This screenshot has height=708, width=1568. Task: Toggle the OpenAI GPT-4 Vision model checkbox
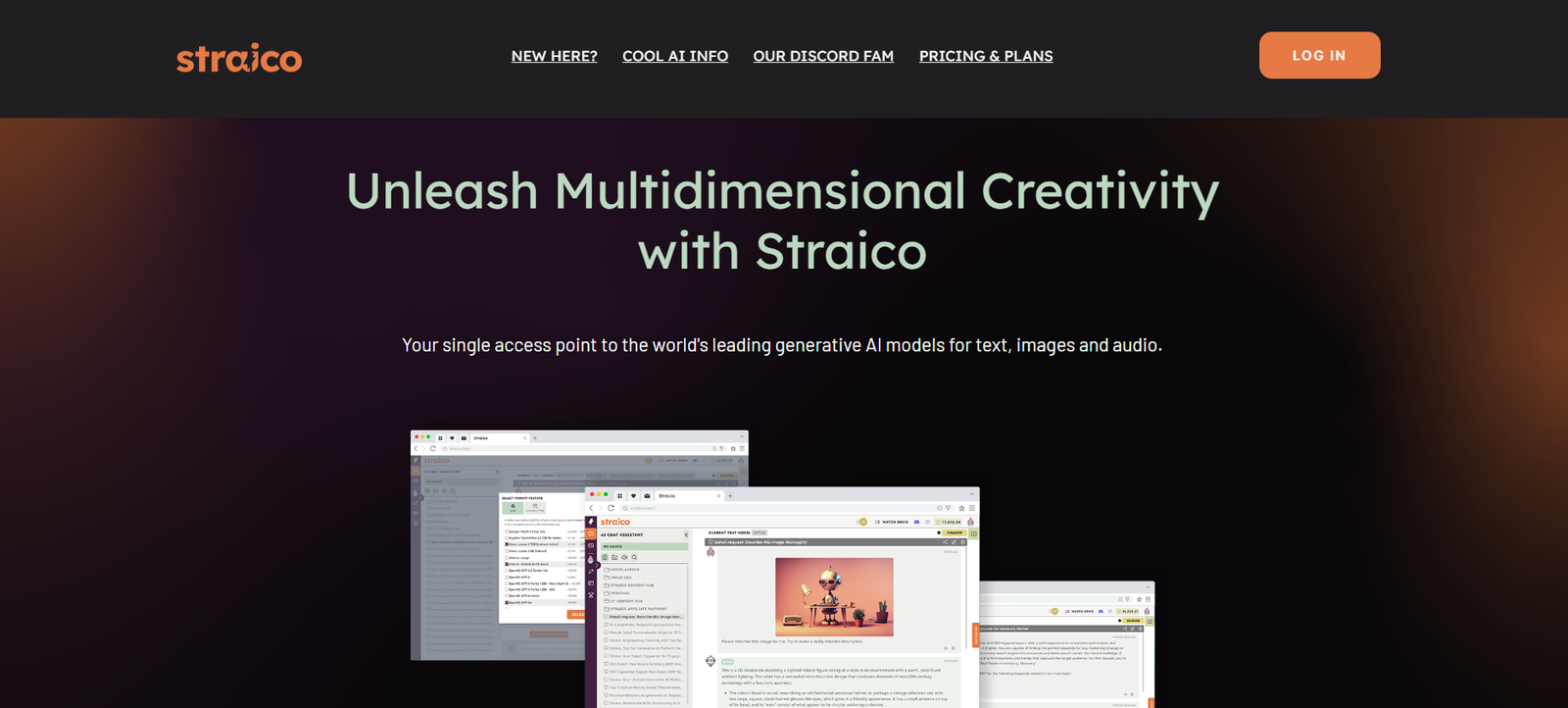pos(507,595)
